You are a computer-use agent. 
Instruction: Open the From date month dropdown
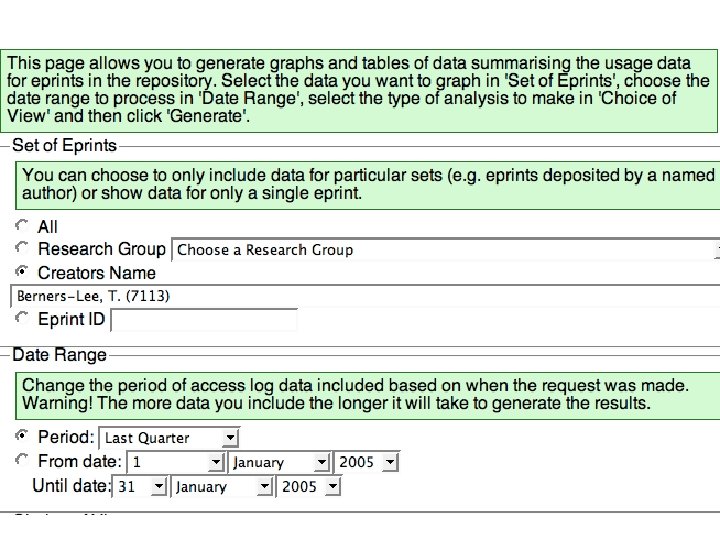pyautogui.click(x=280, y=462)
